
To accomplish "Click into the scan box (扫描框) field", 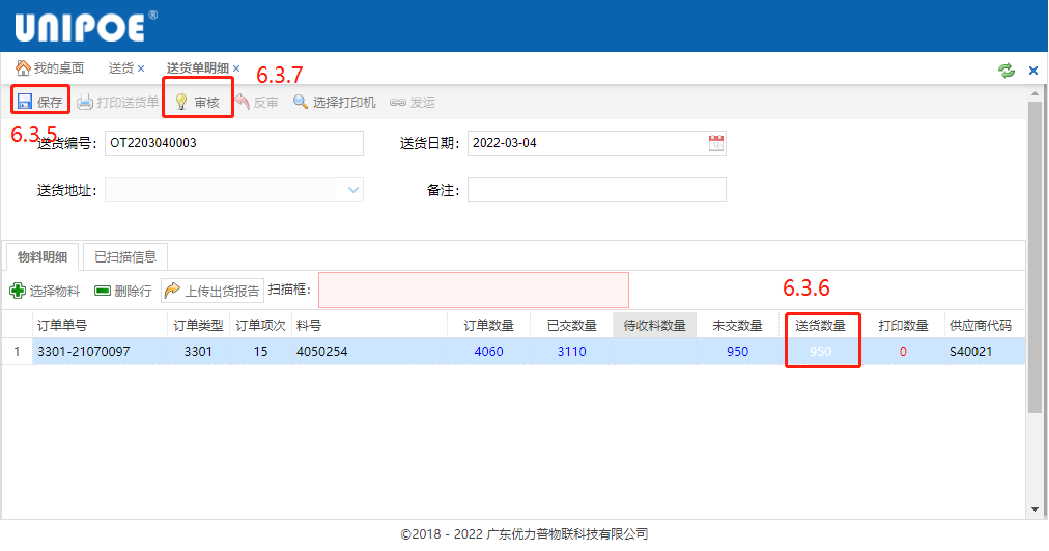I will tap(473, 290).
